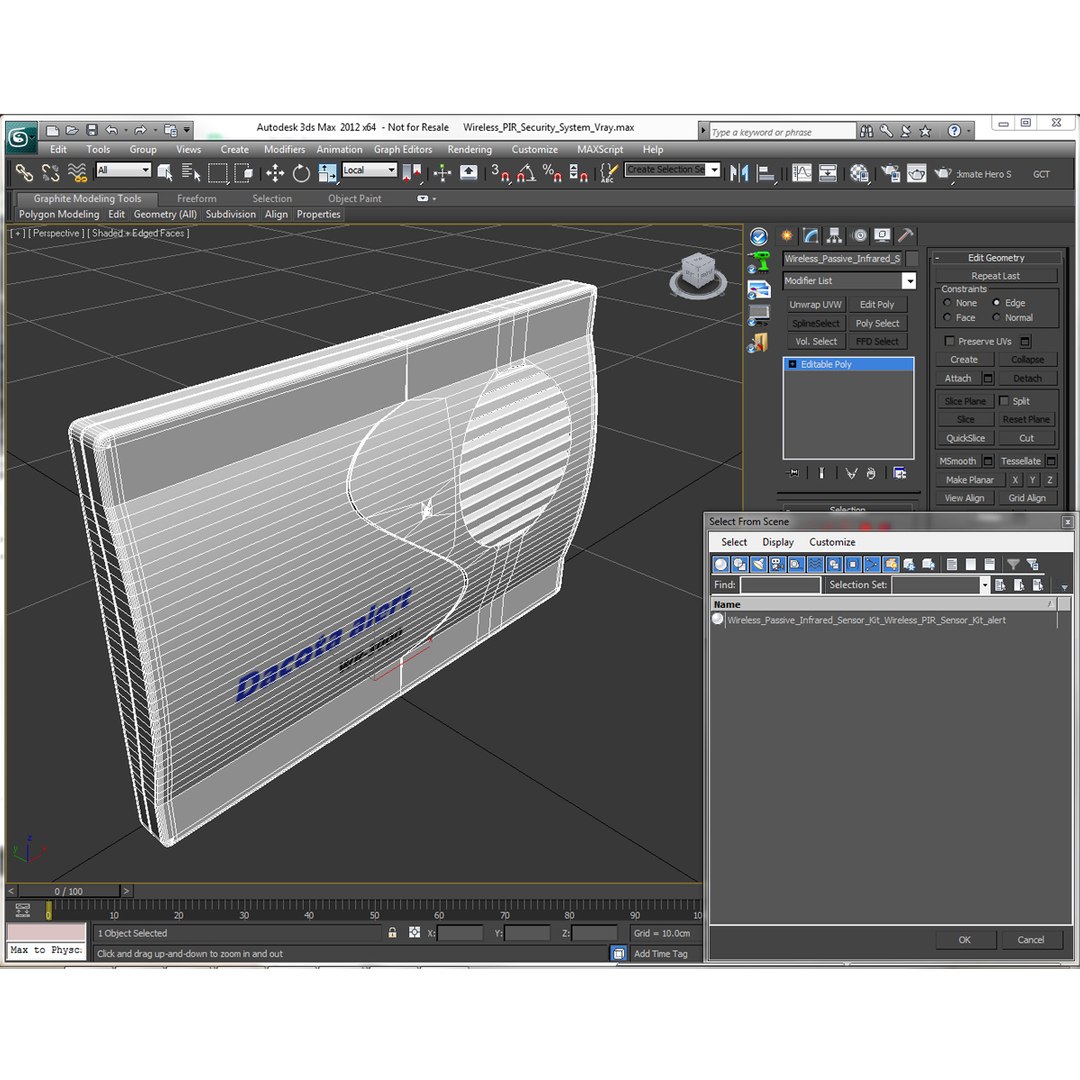1080x1080 pixels.
Task: Activate the Select and Rotate tool
Action: tap(301, 173)
